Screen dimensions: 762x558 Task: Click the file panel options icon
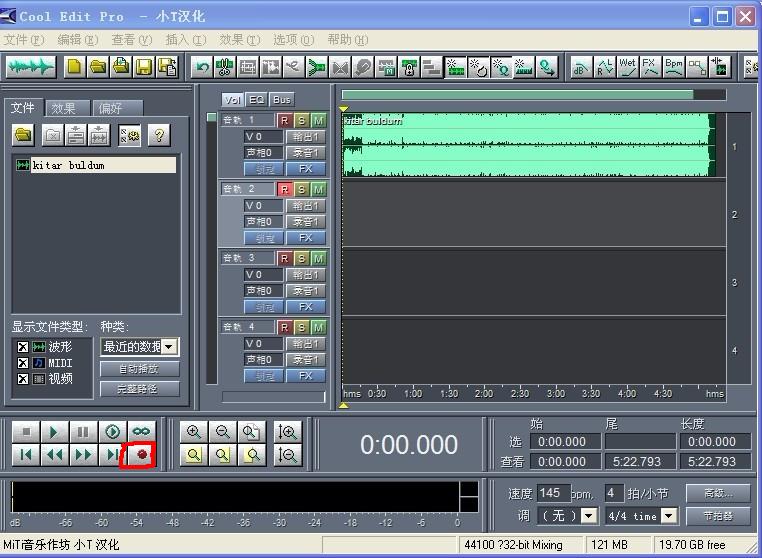pos(129,135)
